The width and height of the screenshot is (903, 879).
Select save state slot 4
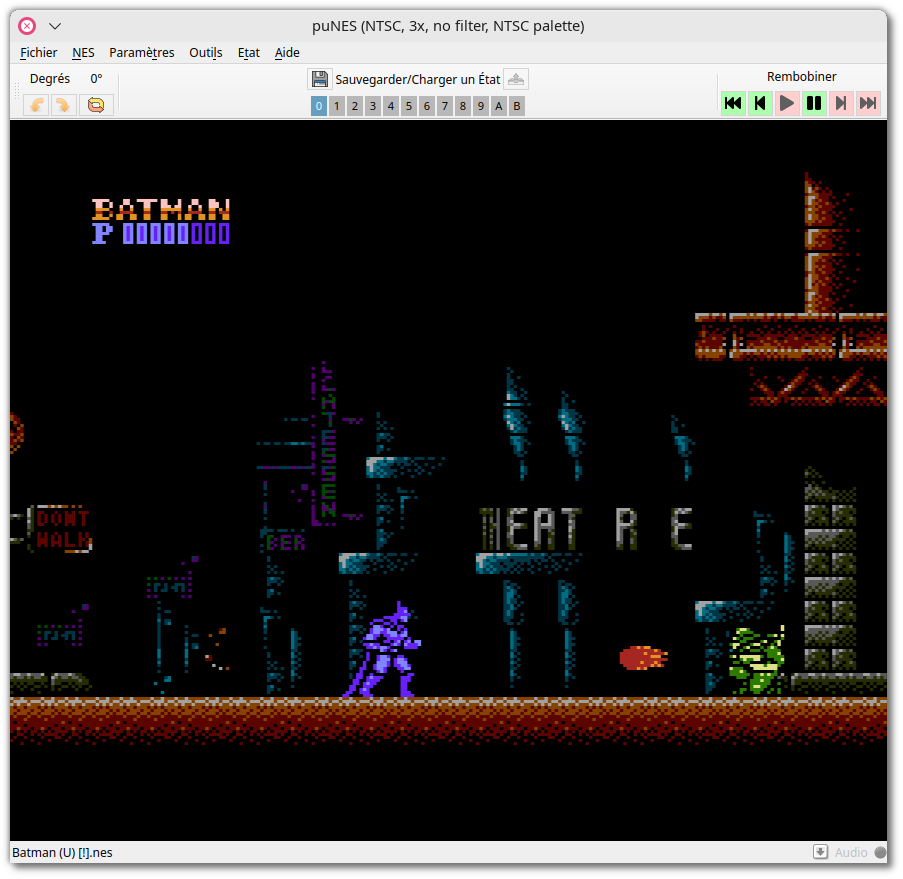click(x=391, y=106)
